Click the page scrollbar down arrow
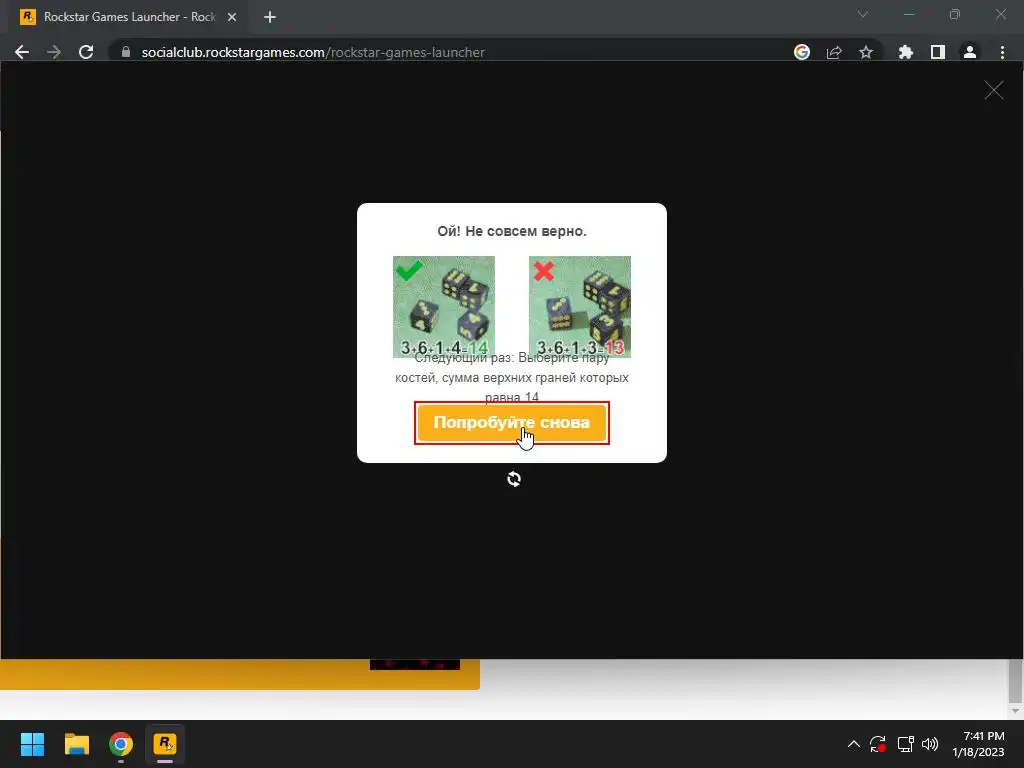This screenshot has width=1024, height=768. point(1015,711)
